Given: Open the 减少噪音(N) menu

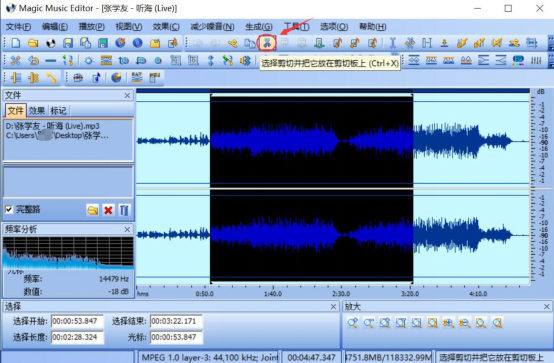Looking at the screenshot, I should [212, 27].
